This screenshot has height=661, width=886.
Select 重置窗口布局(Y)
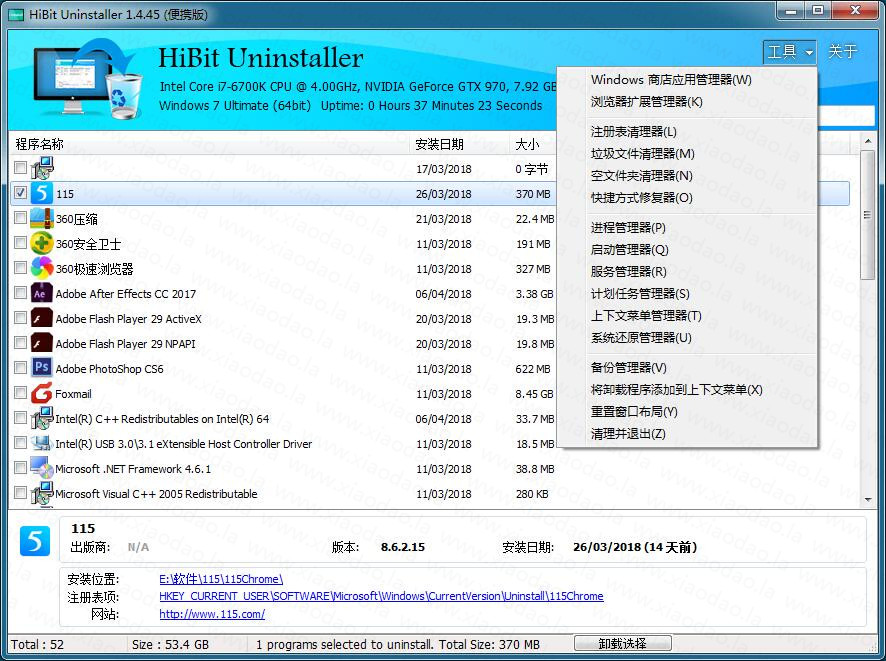(x=634, y=412)
